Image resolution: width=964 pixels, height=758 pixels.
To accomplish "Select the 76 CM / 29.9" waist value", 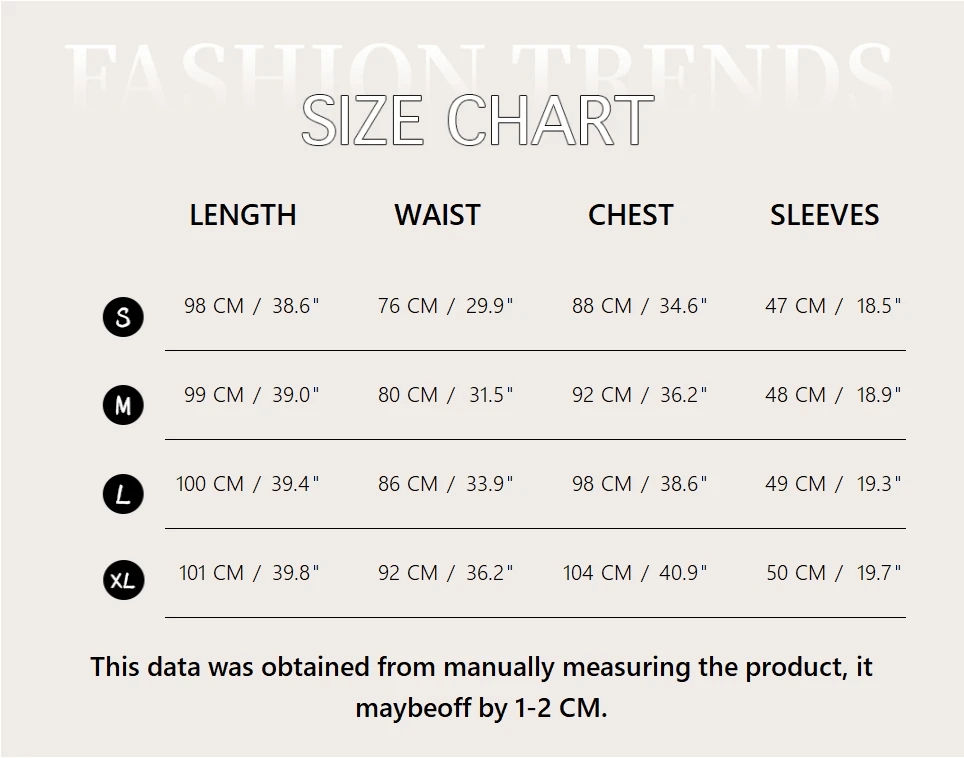I will coord(445,306).
